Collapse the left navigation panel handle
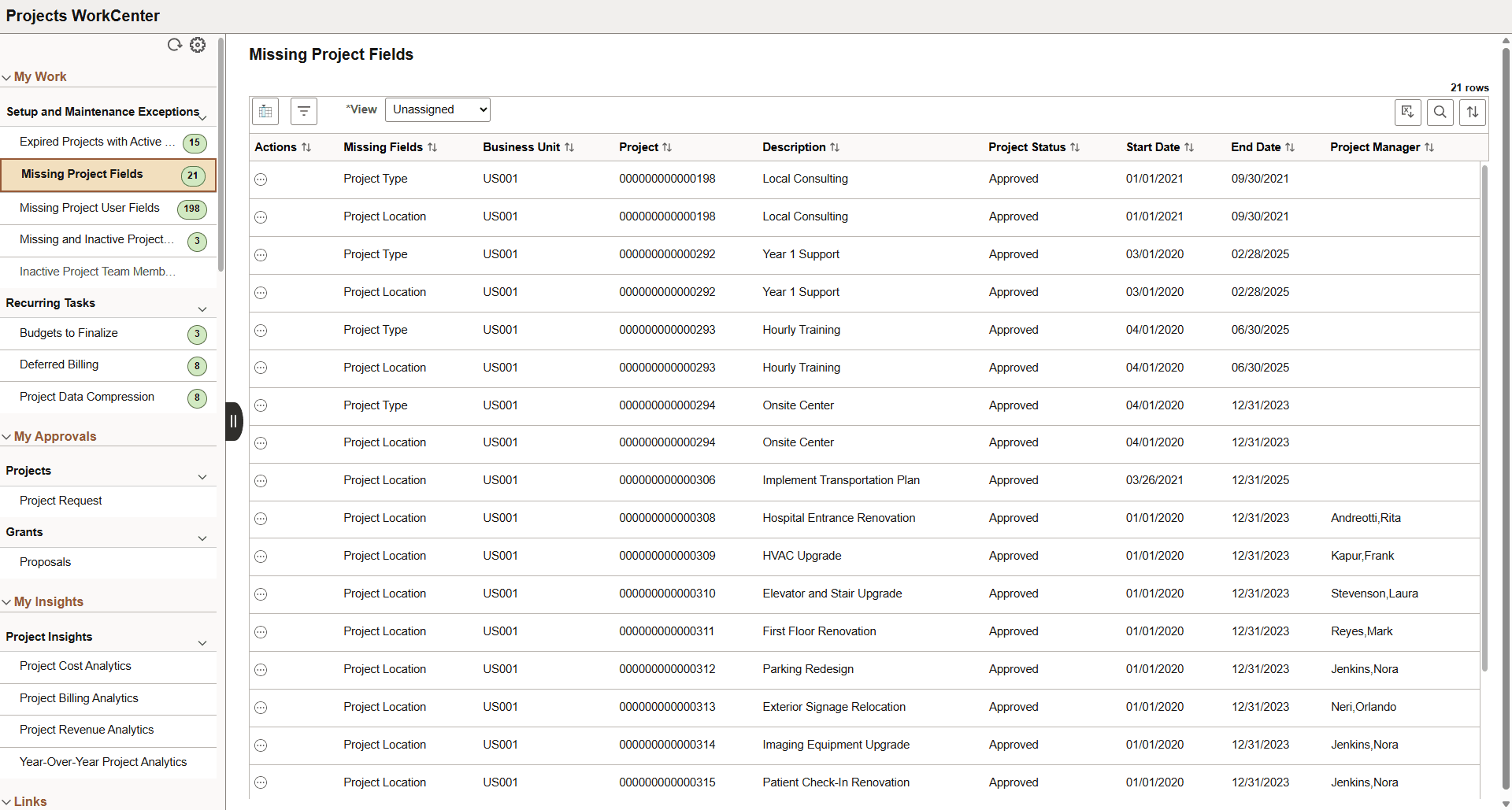The image size is (1512, 810). 233,422
